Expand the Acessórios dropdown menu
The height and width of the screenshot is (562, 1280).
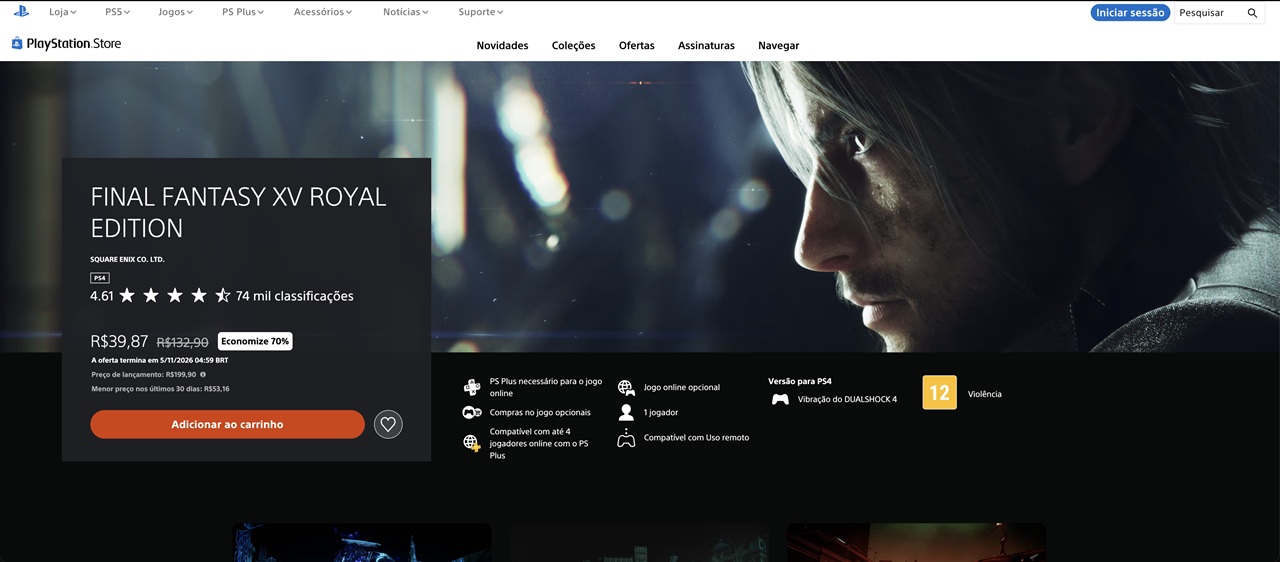coord(323,12)
